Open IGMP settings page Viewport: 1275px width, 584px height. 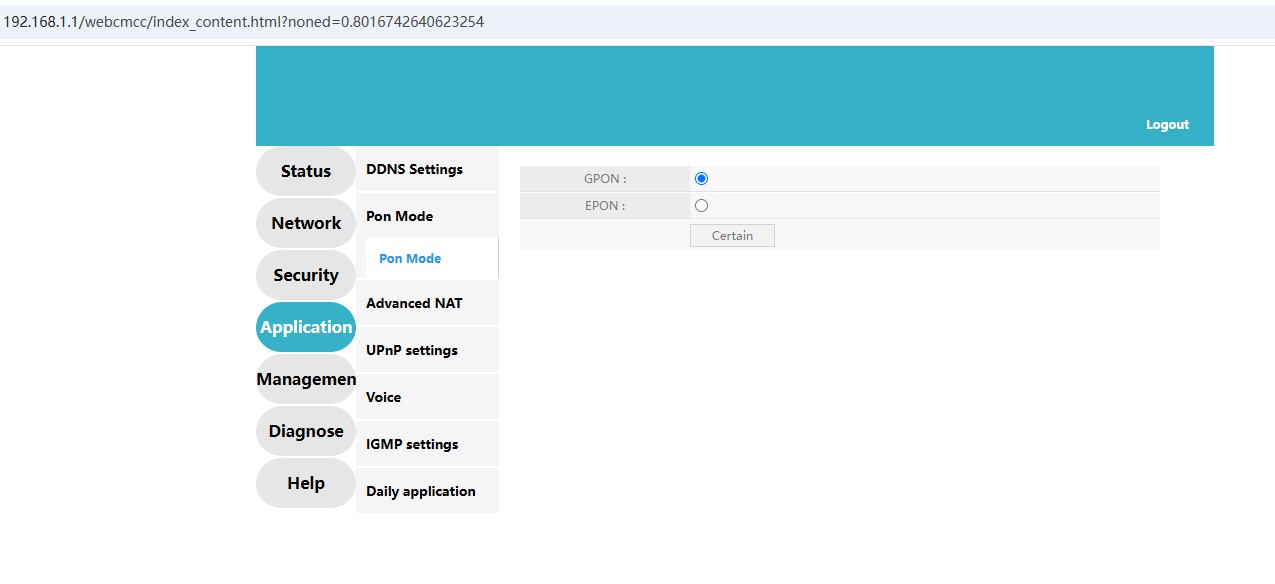(411, 444)
